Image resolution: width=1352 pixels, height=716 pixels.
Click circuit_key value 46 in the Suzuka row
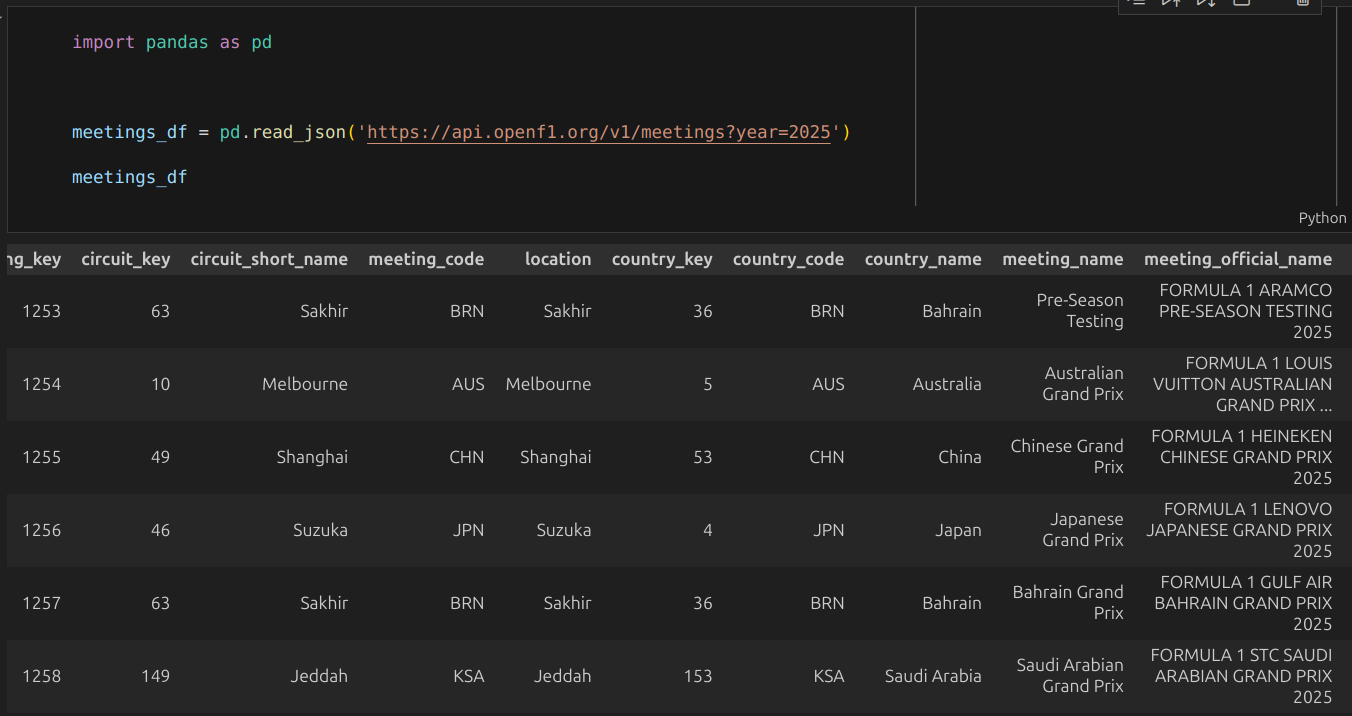161,530
